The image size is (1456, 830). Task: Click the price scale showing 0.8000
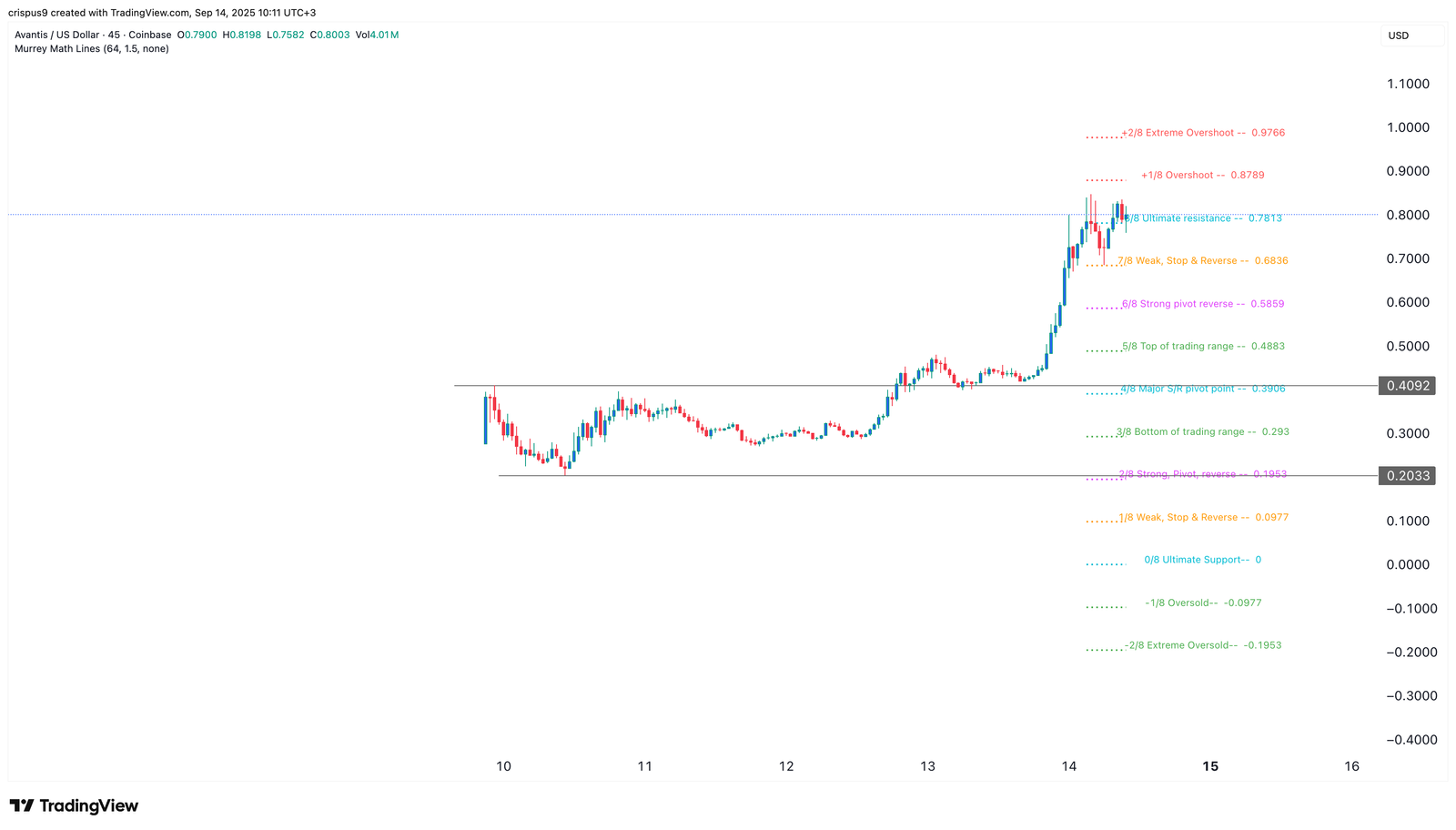click(1410, 215)
